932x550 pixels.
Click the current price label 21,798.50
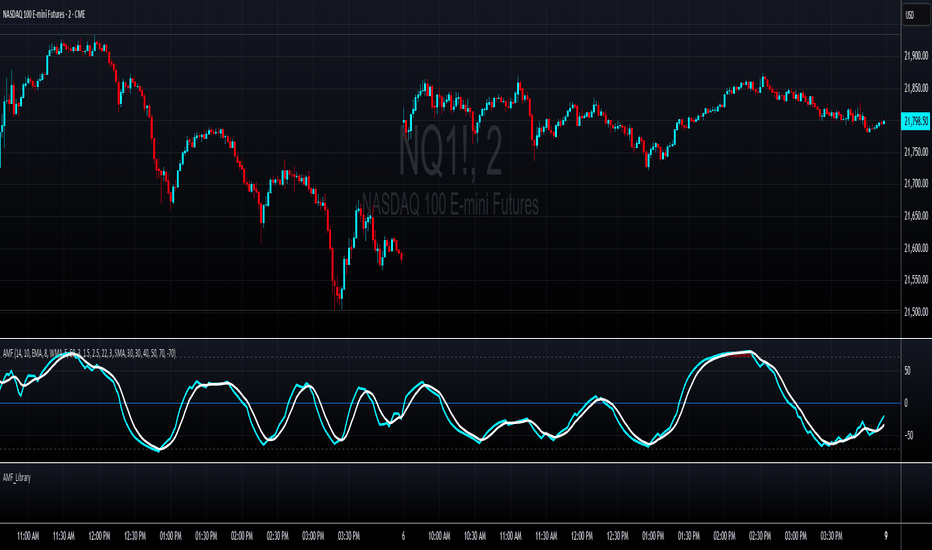pyautogui.click(x=916, y=121)
